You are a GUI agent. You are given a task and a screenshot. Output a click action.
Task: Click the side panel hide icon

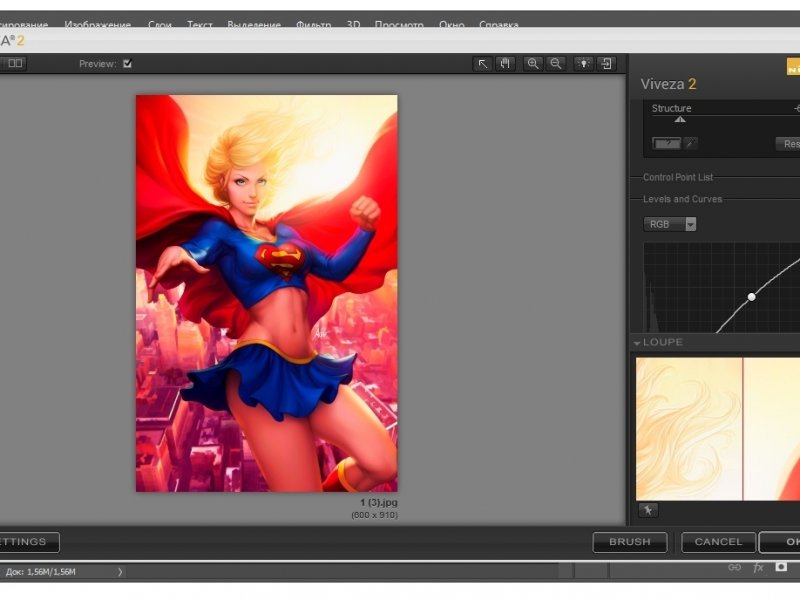(x=607, y=64)
